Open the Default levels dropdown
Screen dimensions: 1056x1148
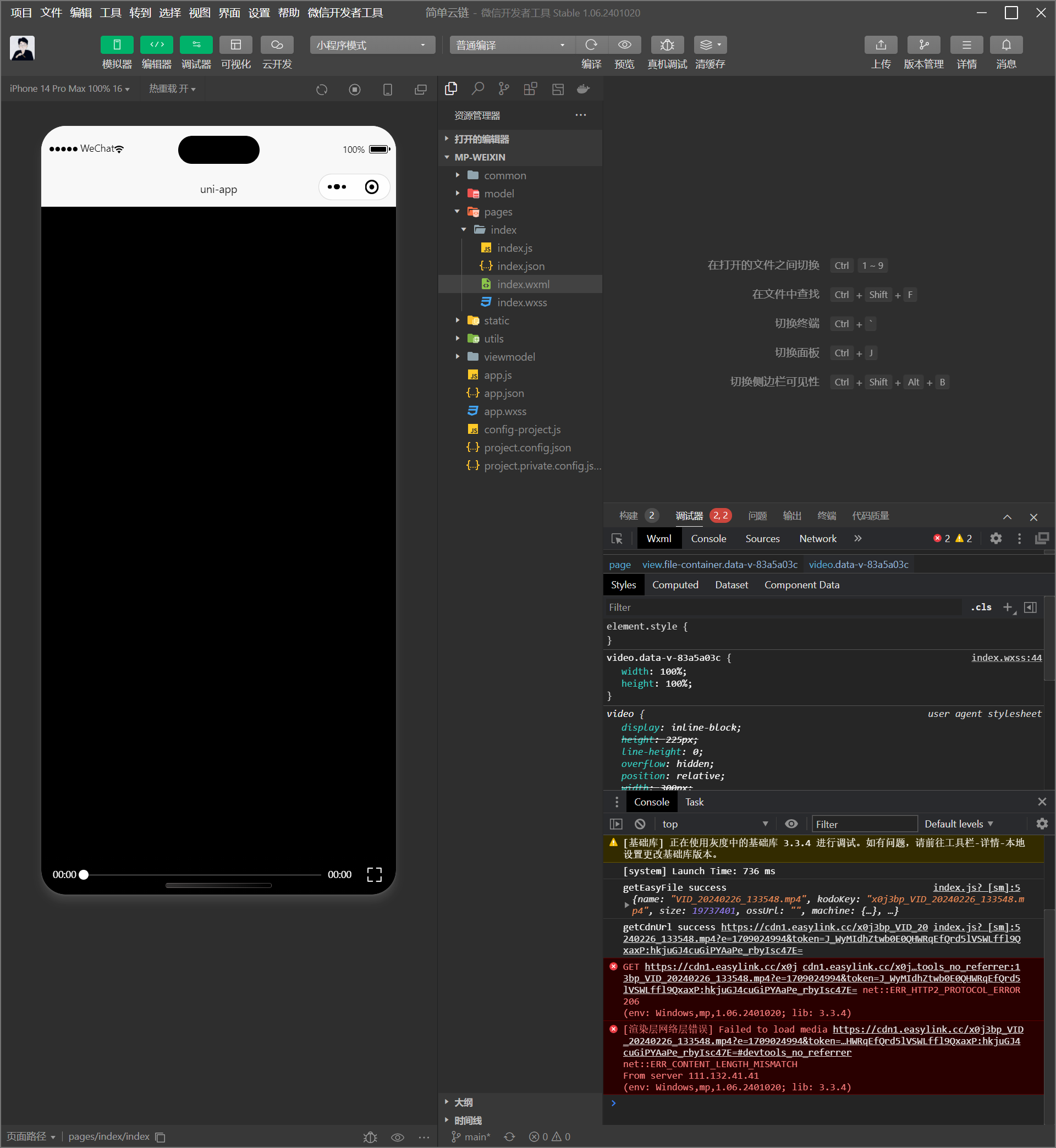[958, 824]
